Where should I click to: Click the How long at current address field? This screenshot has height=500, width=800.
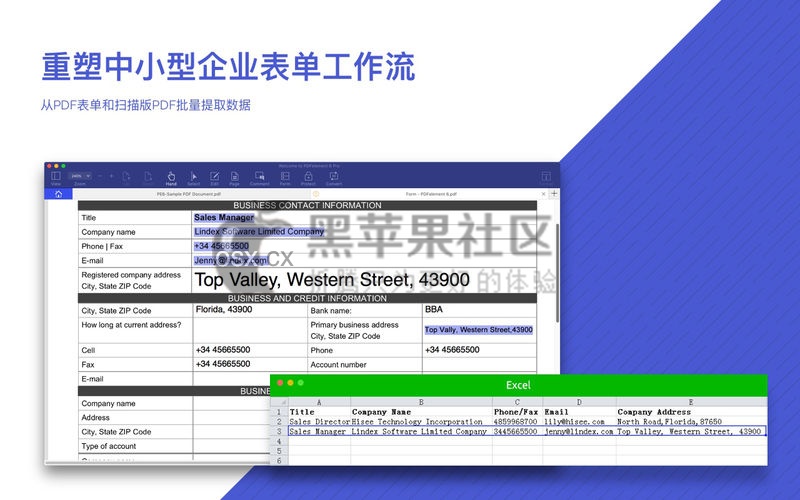click(x=249, y=330)
